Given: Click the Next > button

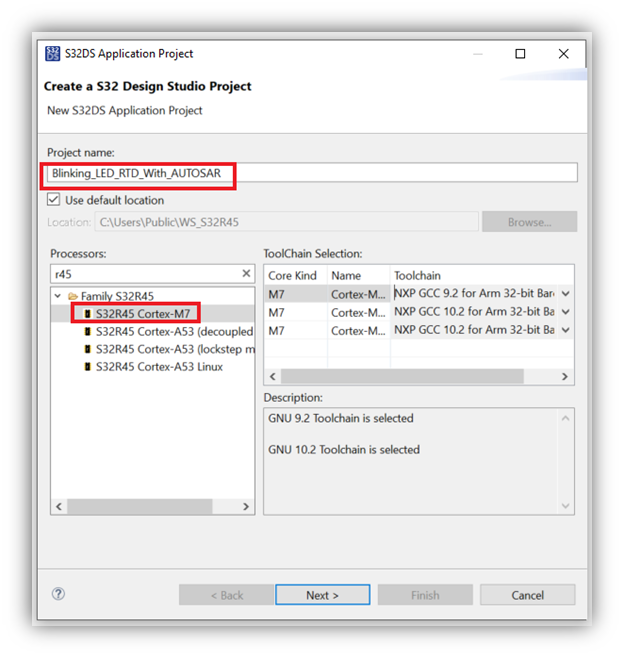Looking at the screenshot, I should coord(322,595).
